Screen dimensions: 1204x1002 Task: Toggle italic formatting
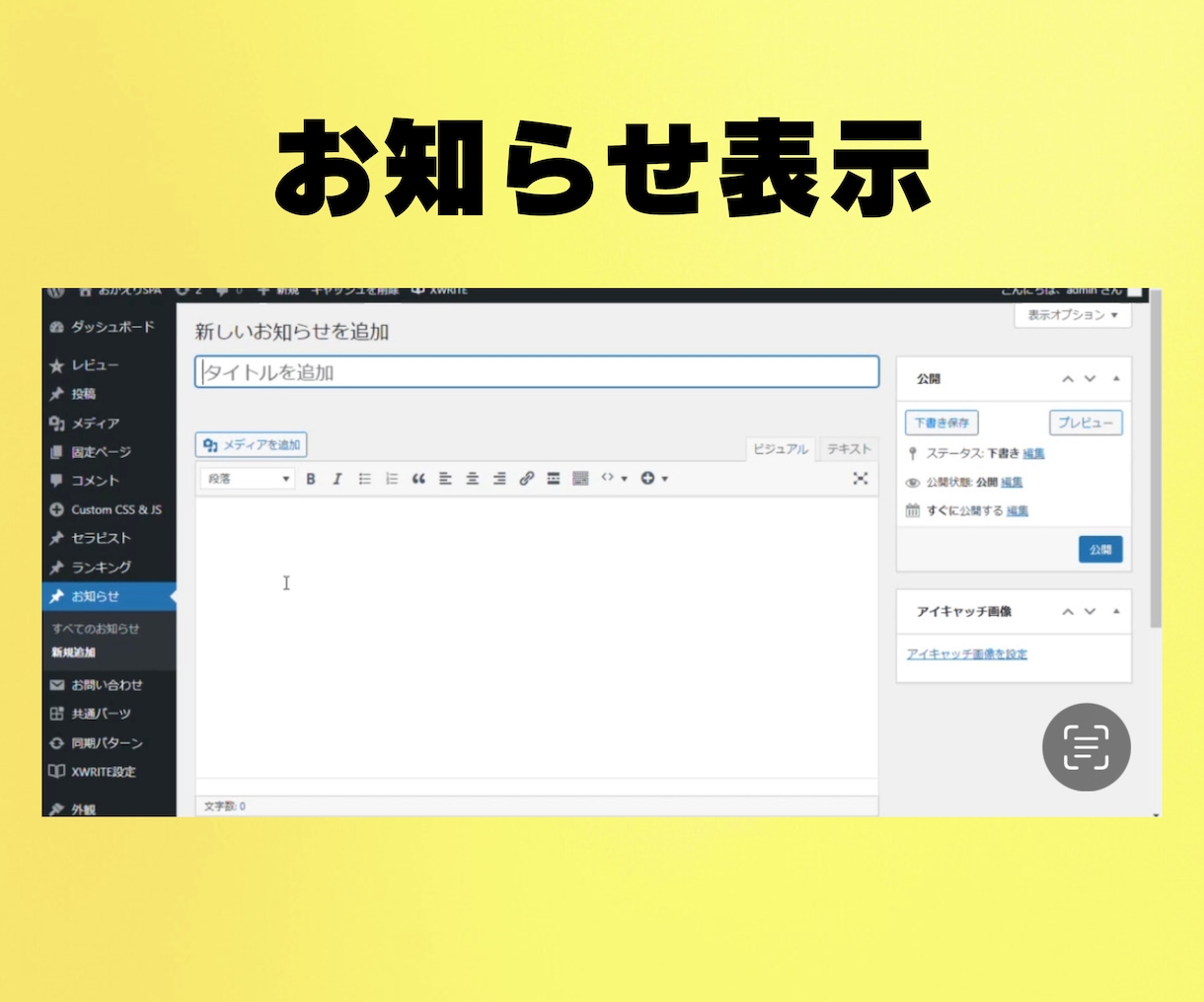click(338, 479)
